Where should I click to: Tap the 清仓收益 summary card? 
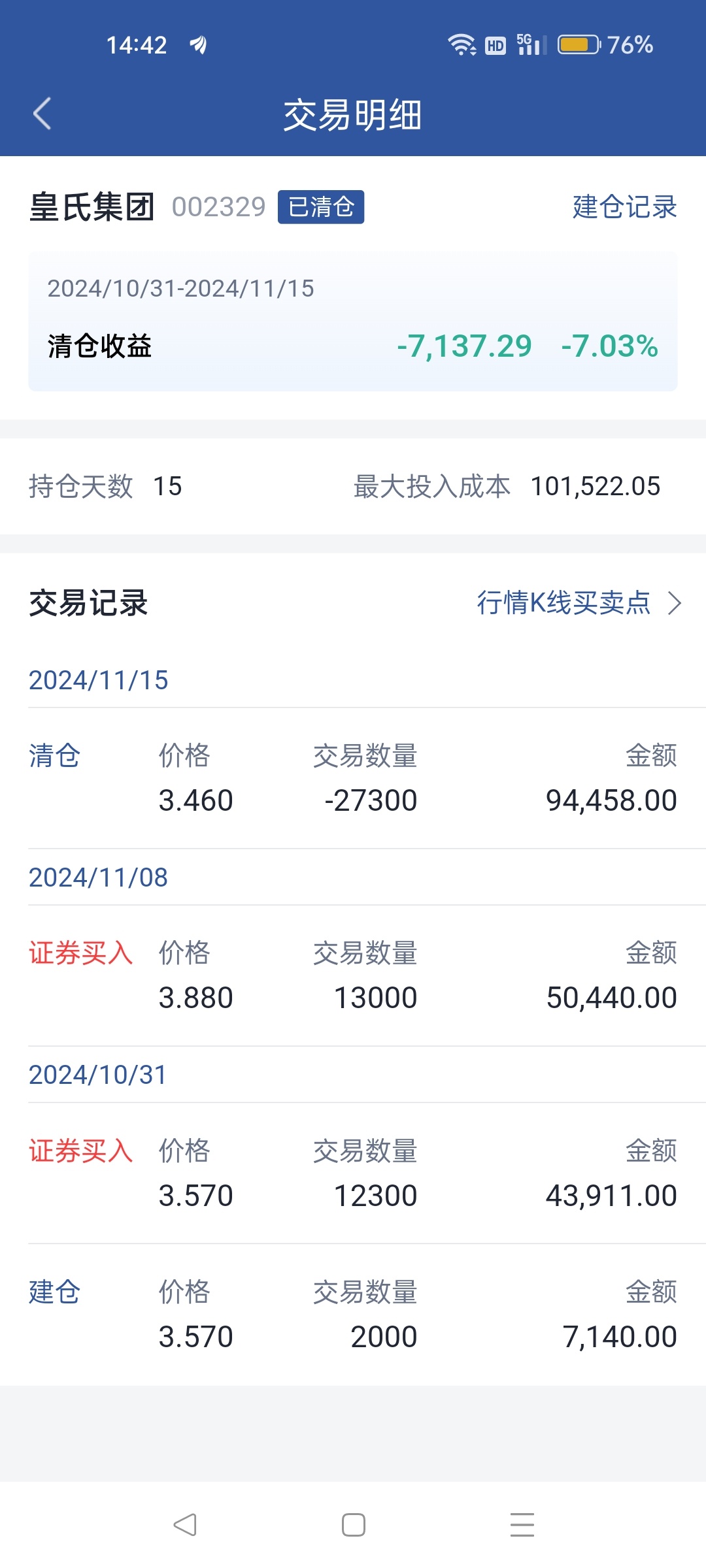point(353,321)
